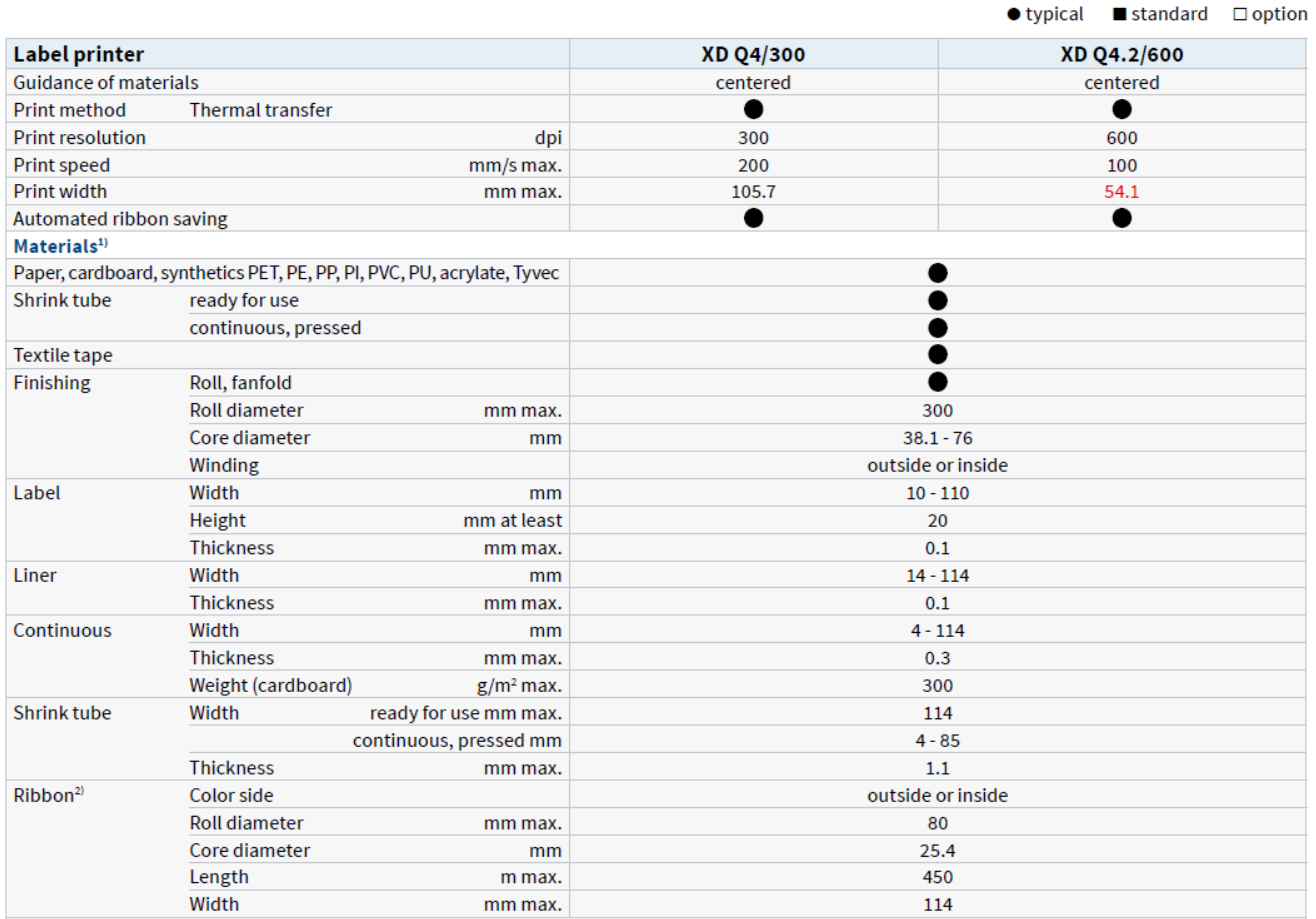Click ribbon roll diameter value 80
Image resolution: width=1316 pixels, height=919 pixels.
point(937,823)
